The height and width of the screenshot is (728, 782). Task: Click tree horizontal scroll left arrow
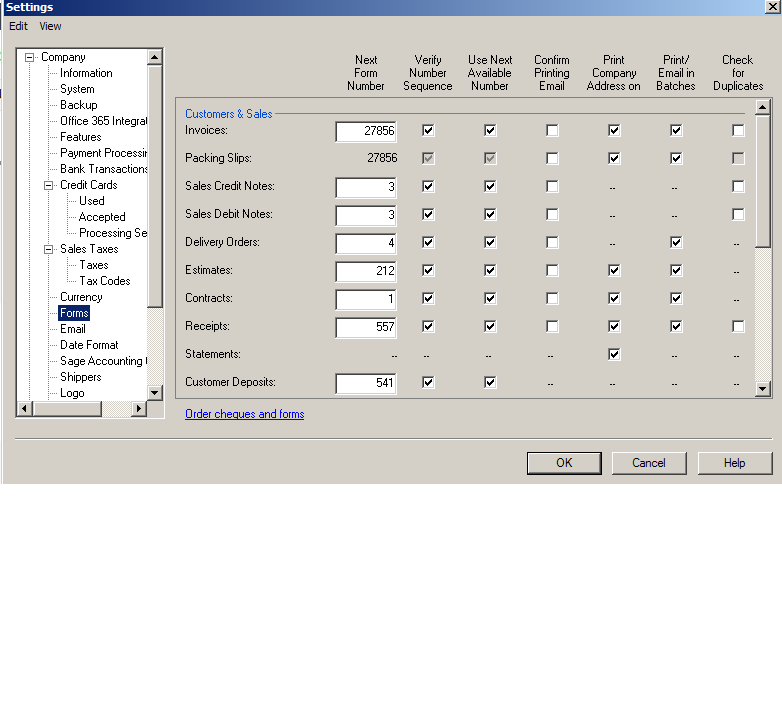click(24, 408)
